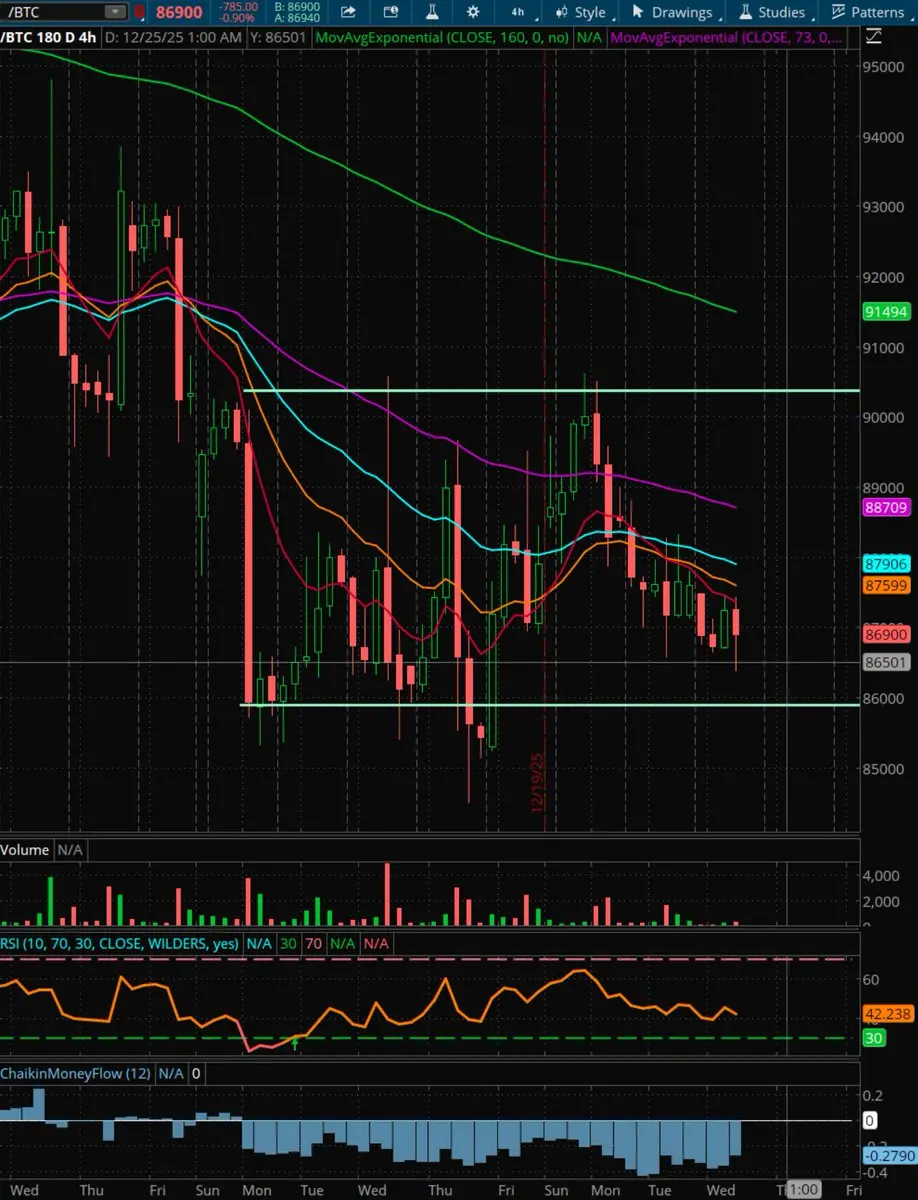Click the ChaikinMoneyFlow (12) study label
This screenshot has height=1200, width=918.
pos(76,1073)
